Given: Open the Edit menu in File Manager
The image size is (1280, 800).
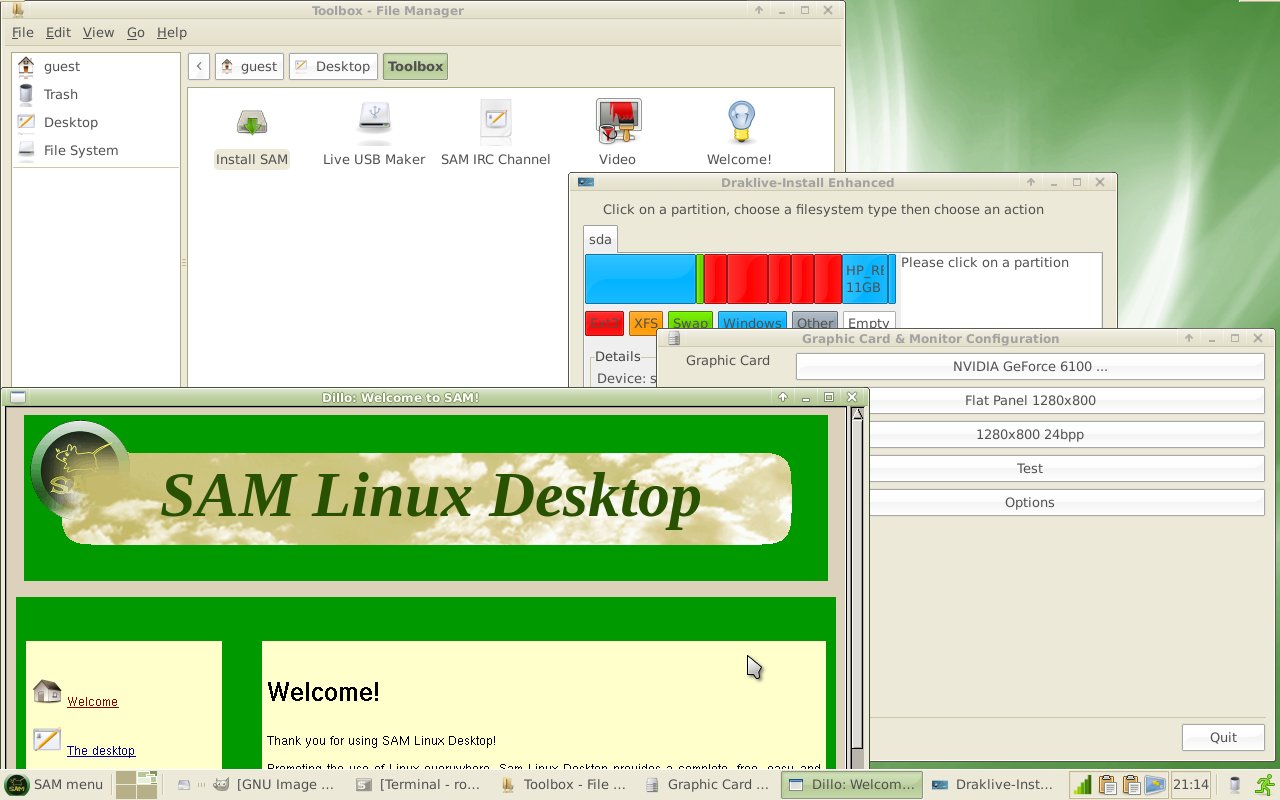Looking at the screenshot, I should (58, 32).
